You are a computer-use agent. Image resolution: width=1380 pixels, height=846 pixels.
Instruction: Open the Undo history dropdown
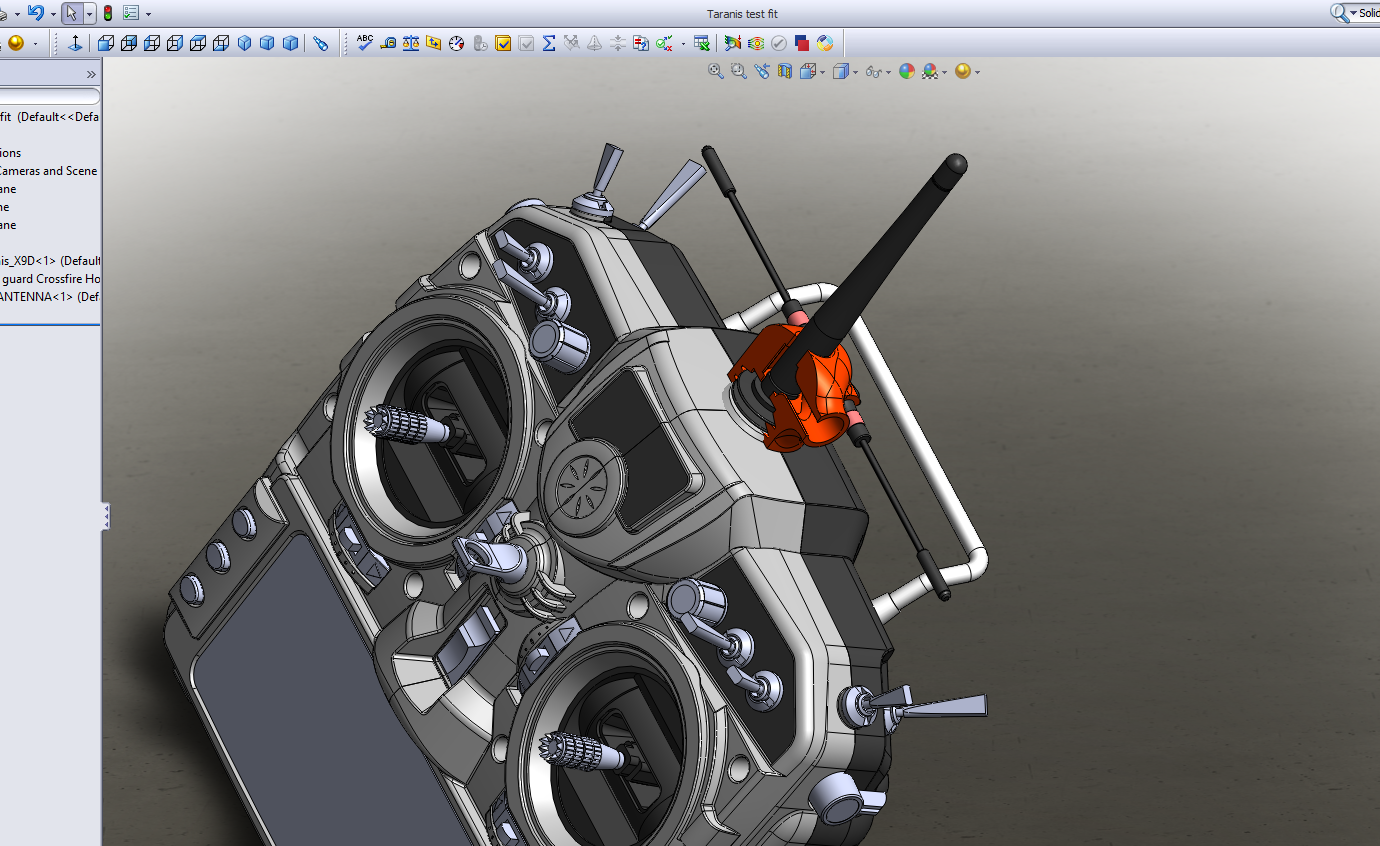[53, 14]
